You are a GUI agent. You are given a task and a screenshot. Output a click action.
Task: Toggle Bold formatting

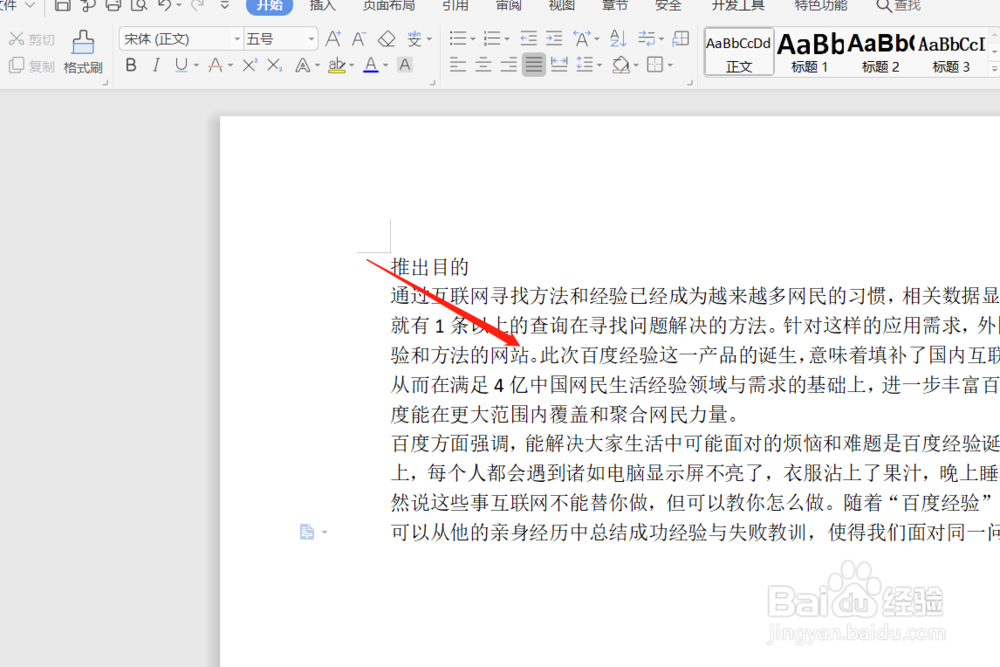click(x=131, y=65)
